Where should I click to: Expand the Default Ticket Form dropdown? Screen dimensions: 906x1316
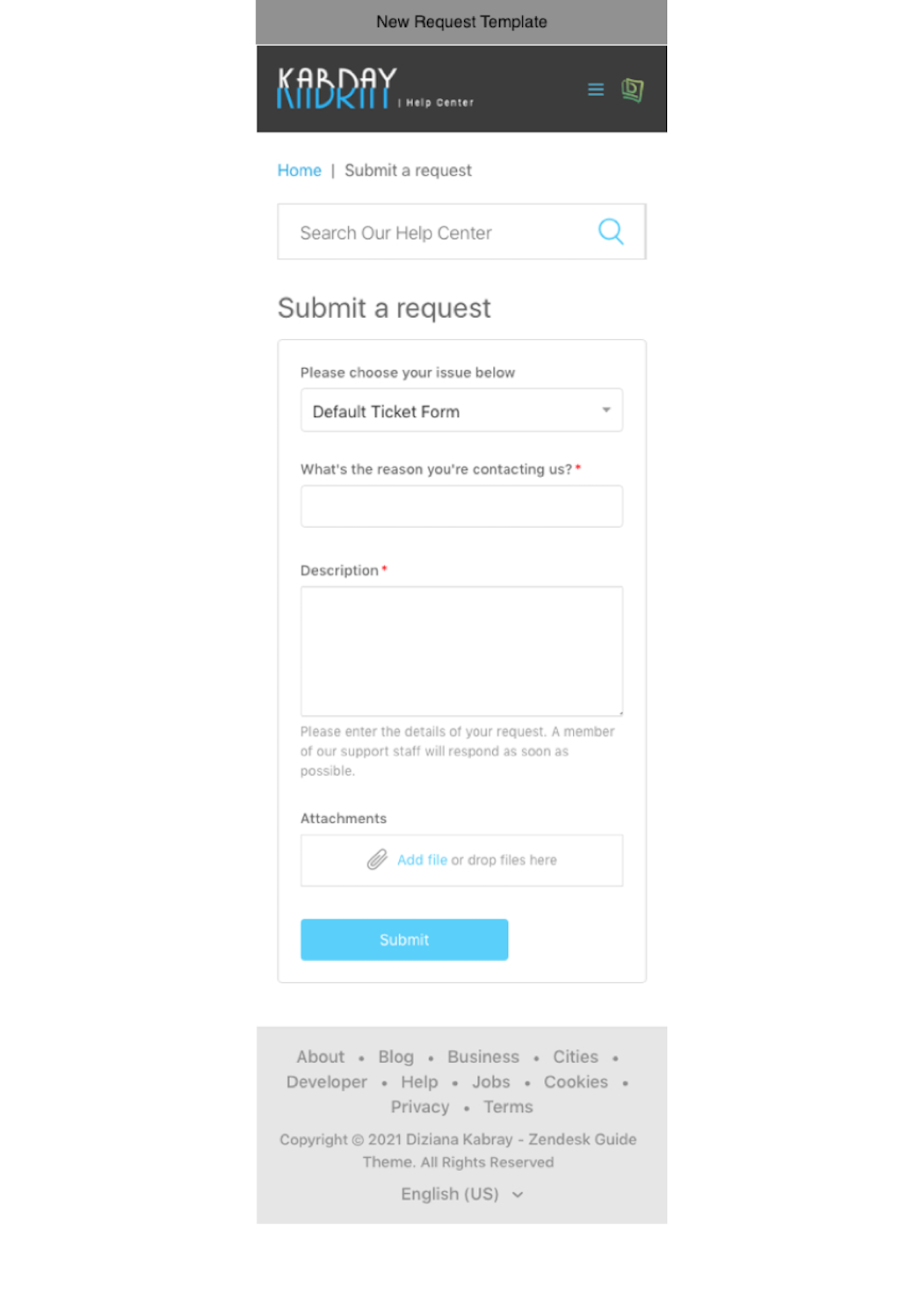pos(461,411)
